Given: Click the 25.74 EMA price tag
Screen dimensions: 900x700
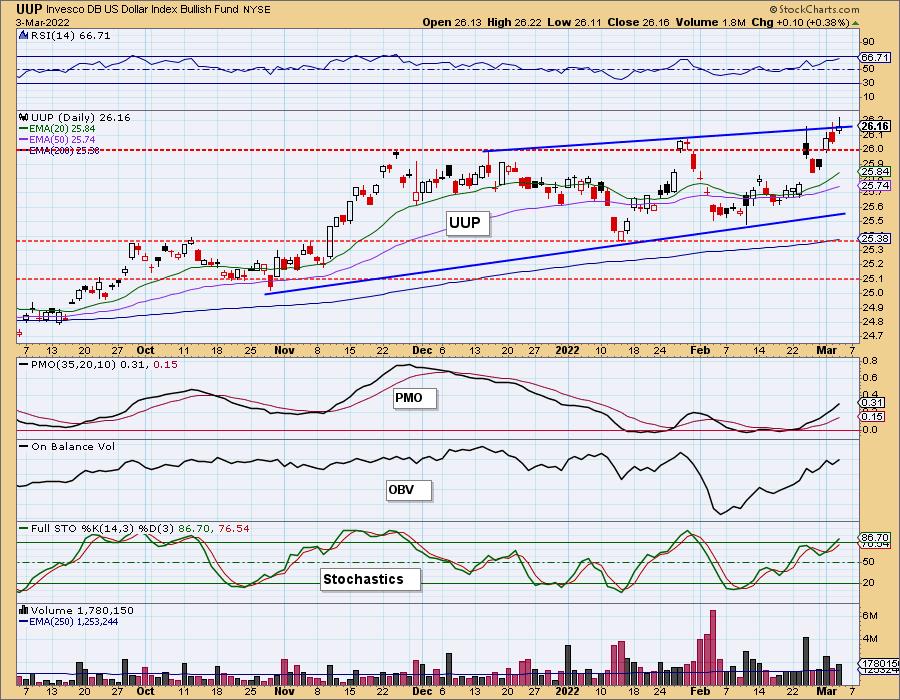Looking at the screenshot, I should (875, 185).
